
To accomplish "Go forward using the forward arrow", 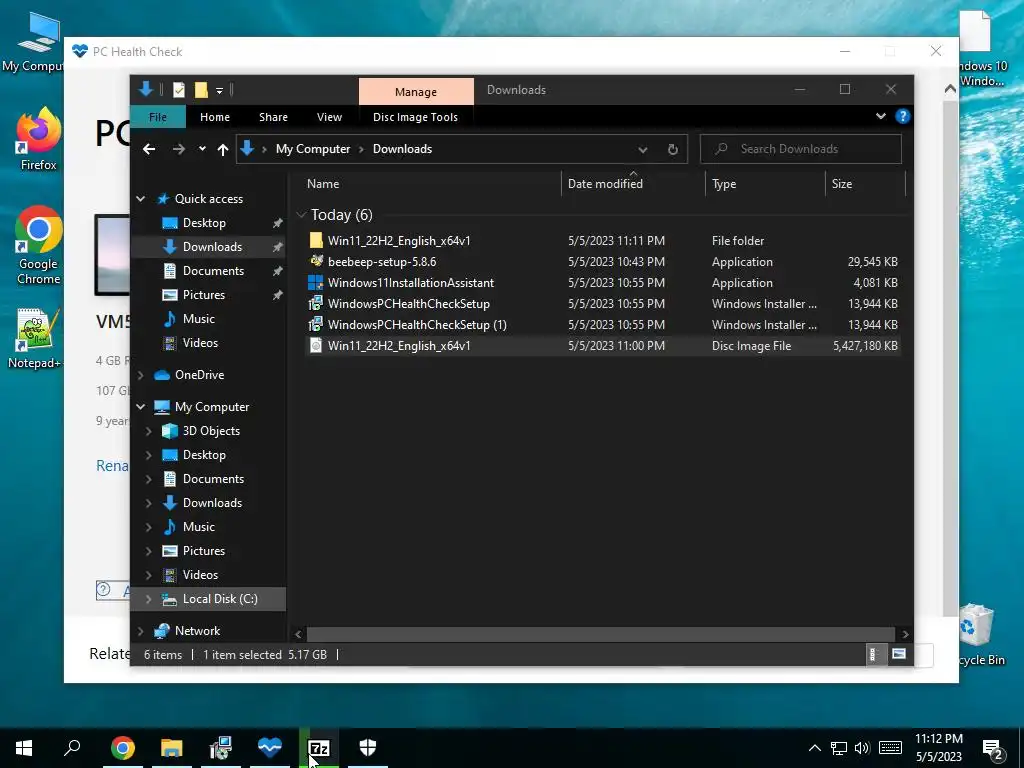I will tap(178, 149).
